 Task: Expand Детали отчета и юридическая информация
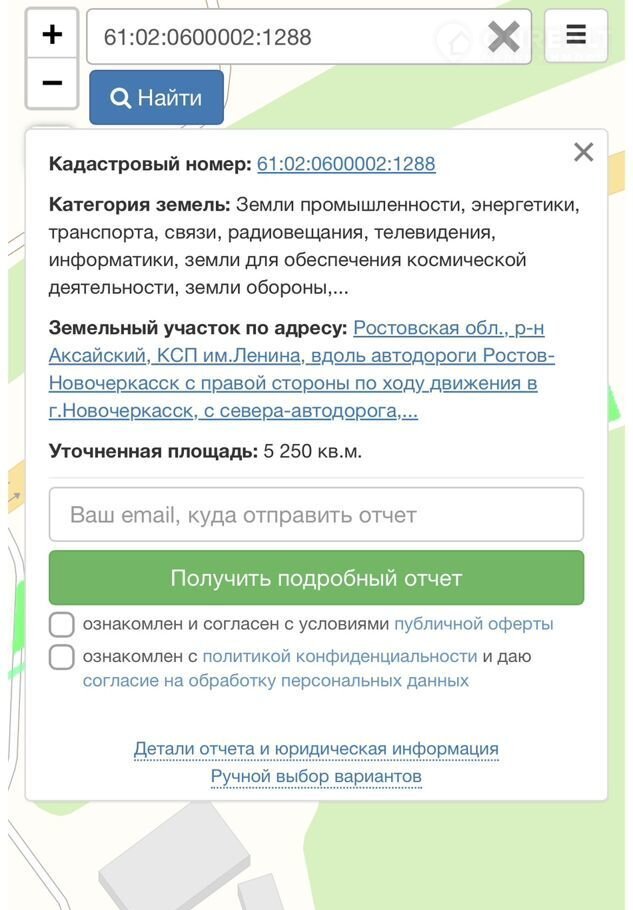click(316, 749)
